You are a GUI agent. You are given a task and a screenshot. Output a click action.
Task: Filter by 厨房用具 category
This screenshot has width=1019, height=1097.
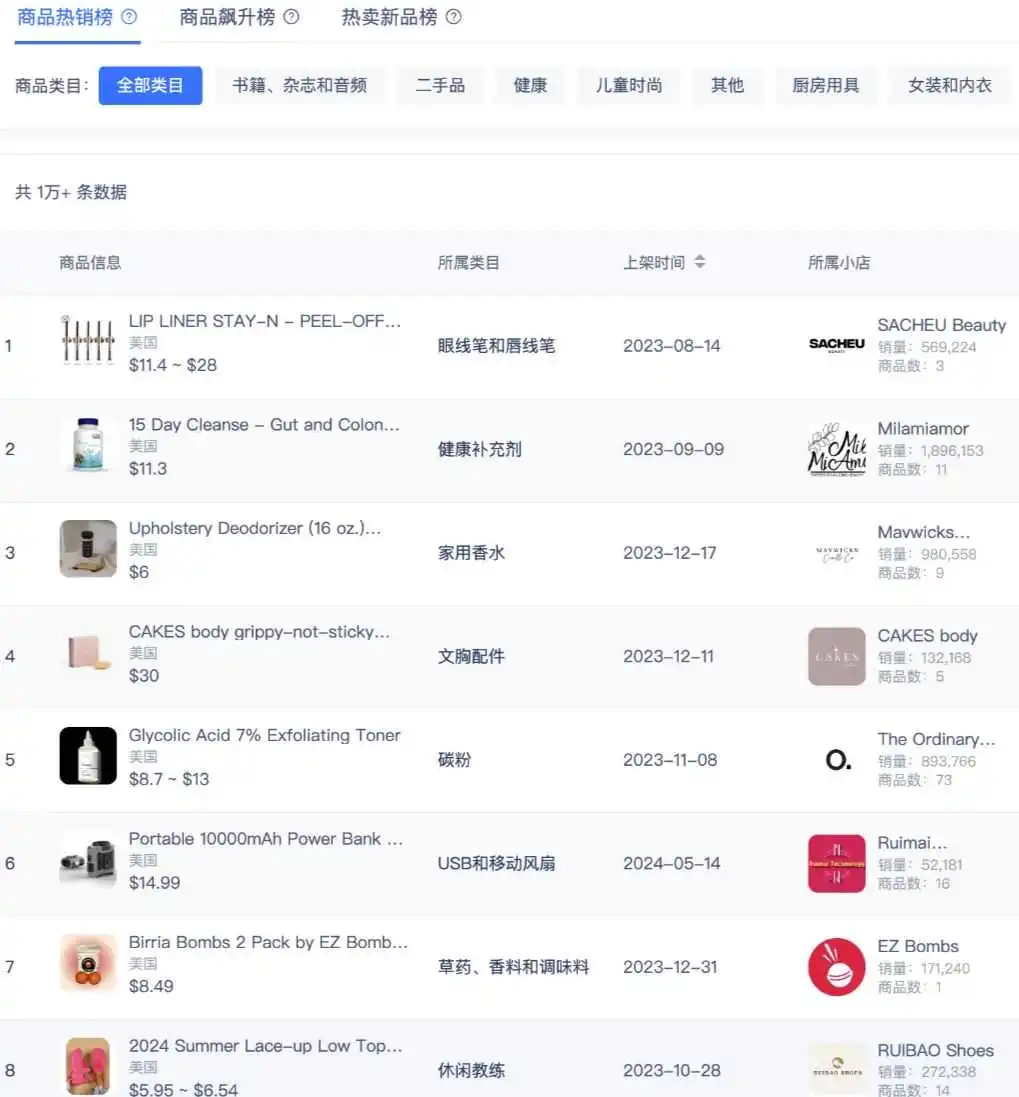[825, 85]
